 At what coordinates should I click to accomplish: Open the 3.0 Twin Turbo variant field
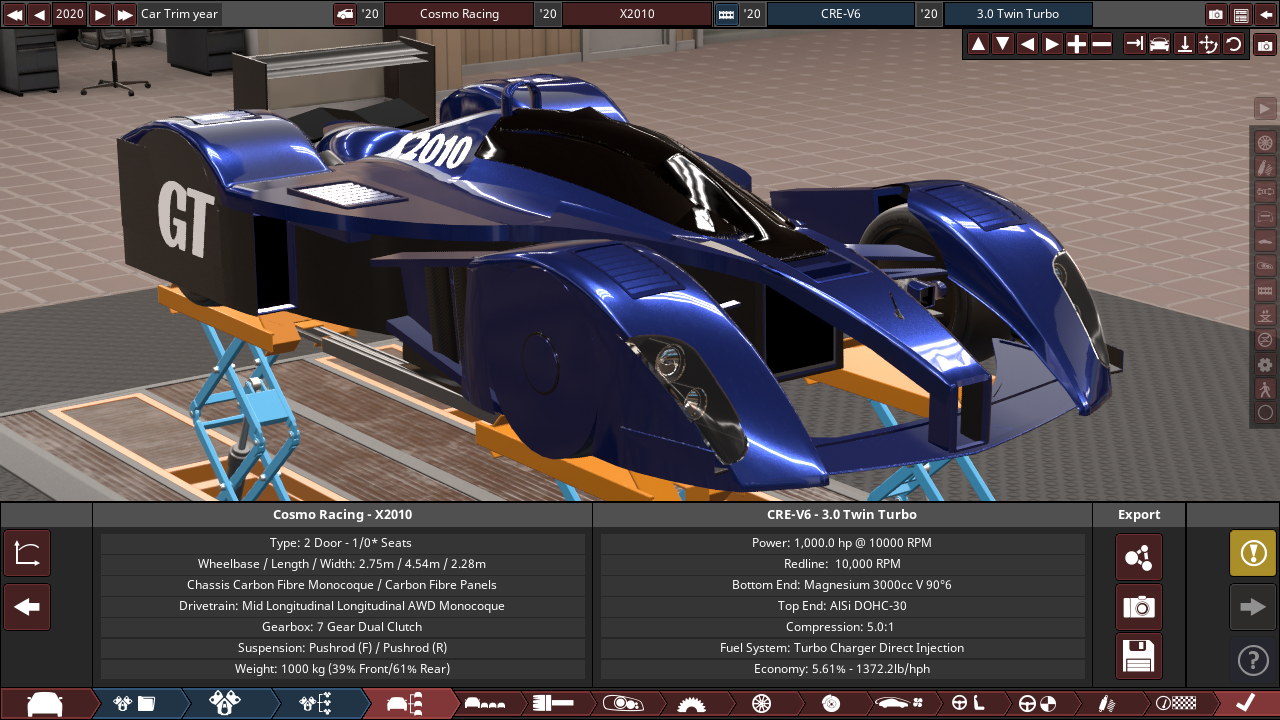click(1018, 14)
